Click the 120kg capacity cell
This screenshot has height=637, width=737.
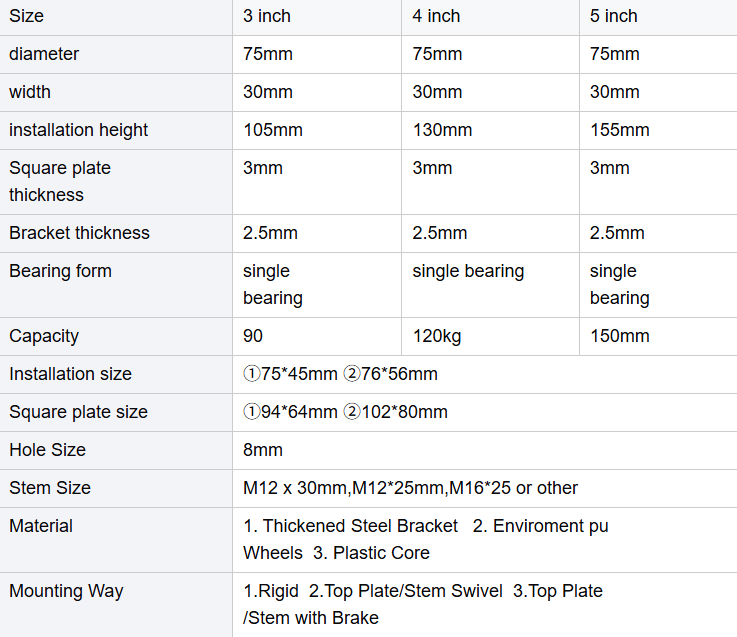(x=490, y=336)
